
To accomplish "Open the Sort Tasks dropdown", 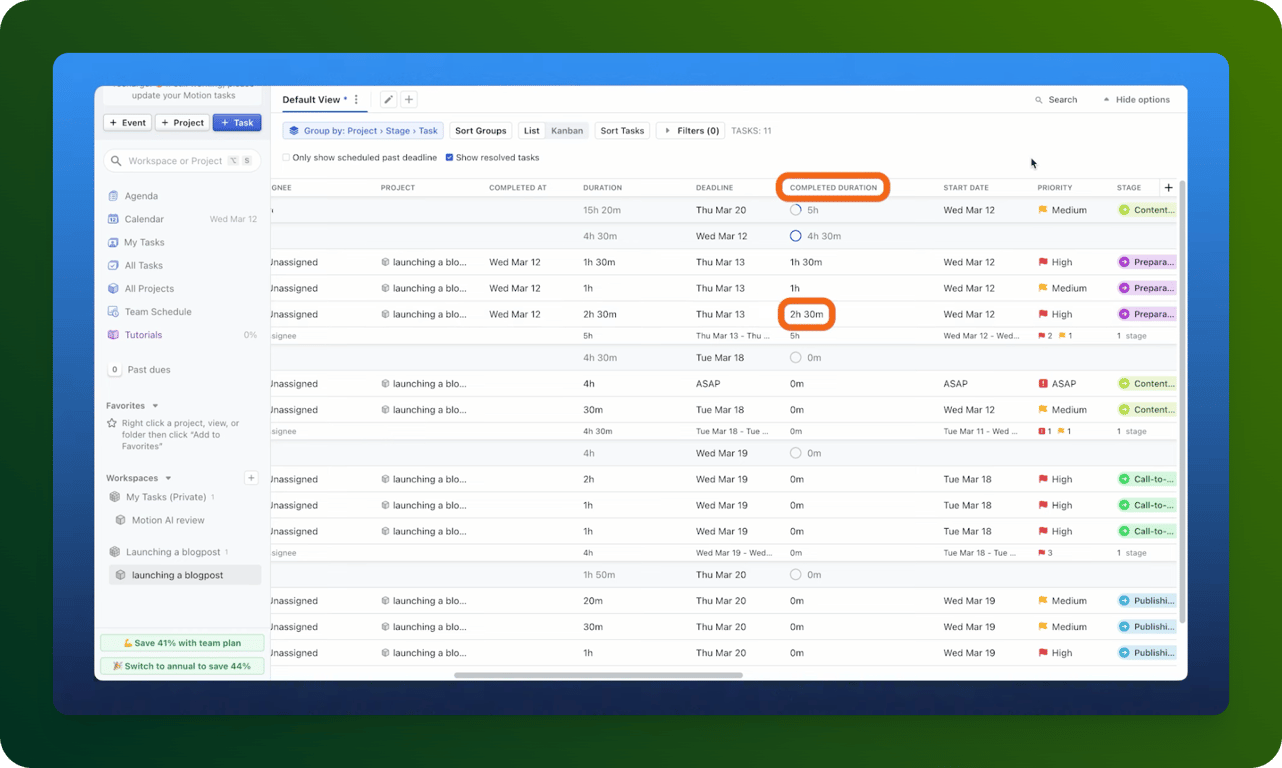I will tap(622, 131).
